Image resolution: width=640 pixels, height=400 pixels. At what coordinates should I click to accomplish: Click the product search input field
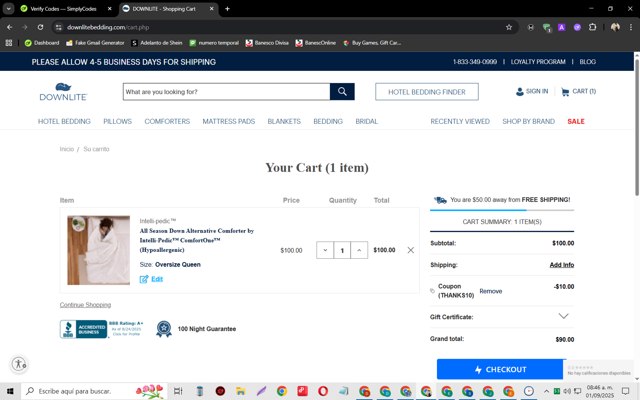point(227,92)
